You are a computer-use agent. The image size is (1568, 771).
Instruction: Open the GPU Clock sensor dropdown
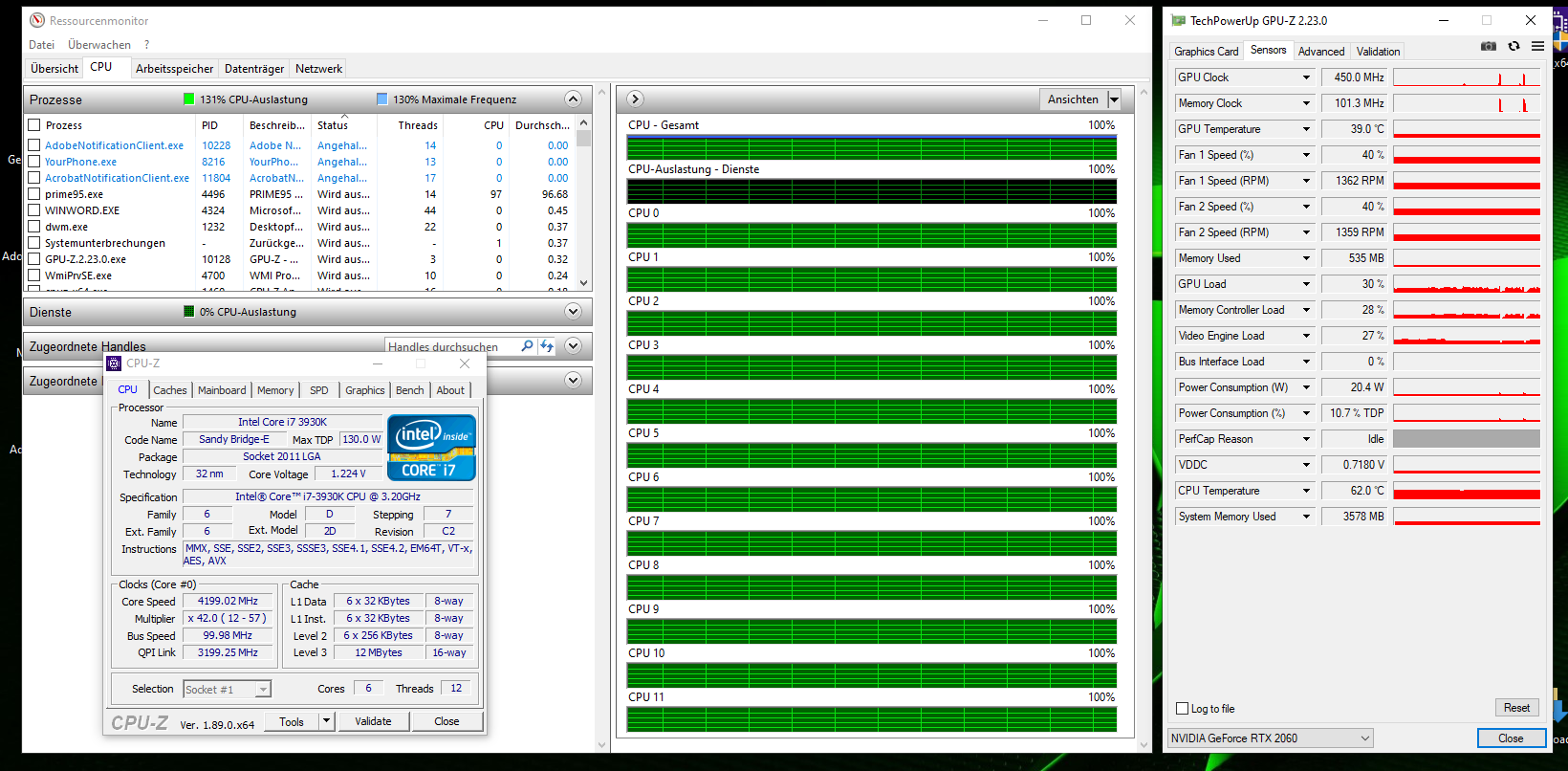click(1306, 77)
